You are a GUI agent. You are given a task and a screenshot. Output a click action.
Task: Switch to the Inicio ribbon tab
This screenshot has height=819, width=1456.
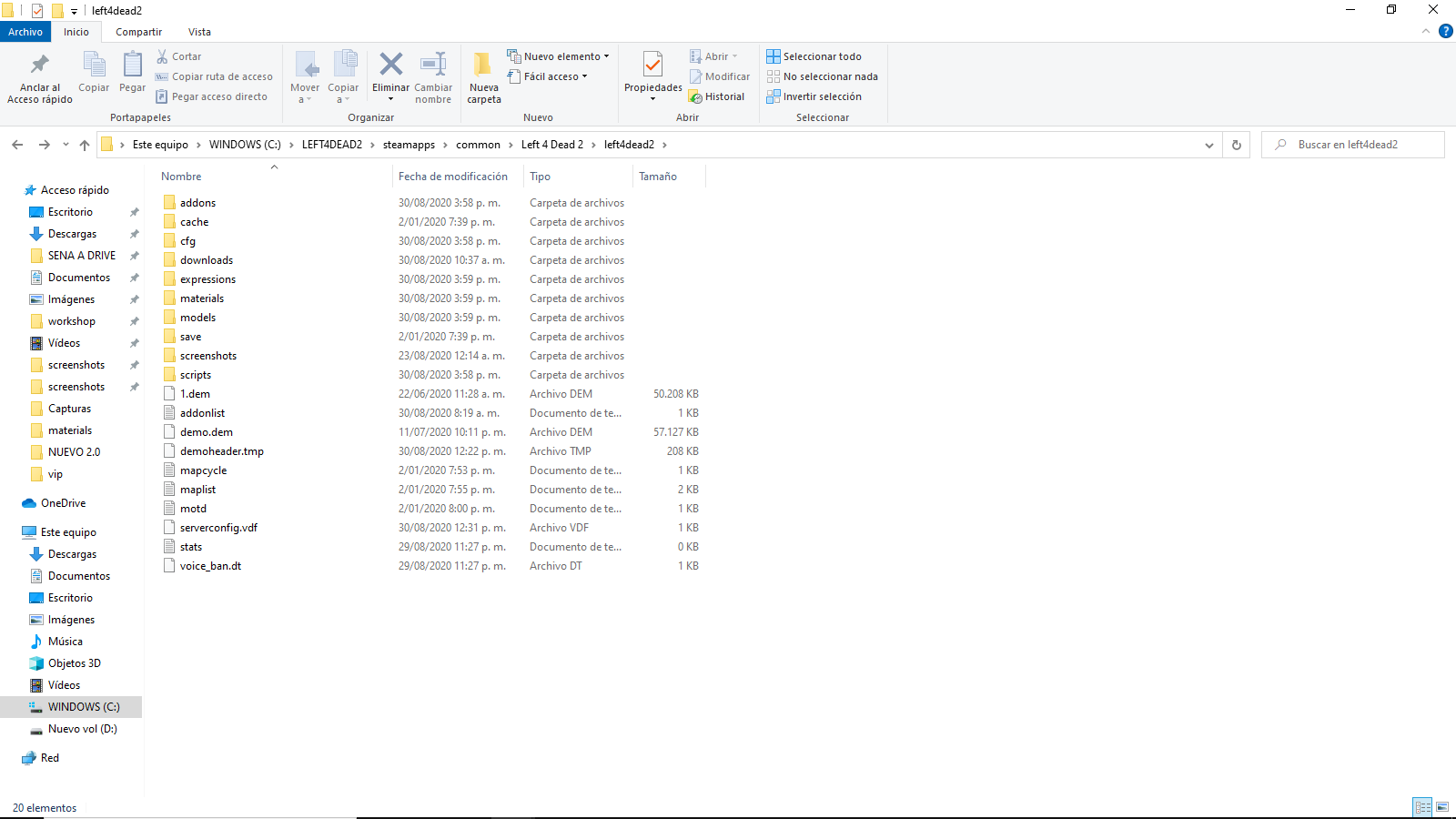[x=76, y=32]
